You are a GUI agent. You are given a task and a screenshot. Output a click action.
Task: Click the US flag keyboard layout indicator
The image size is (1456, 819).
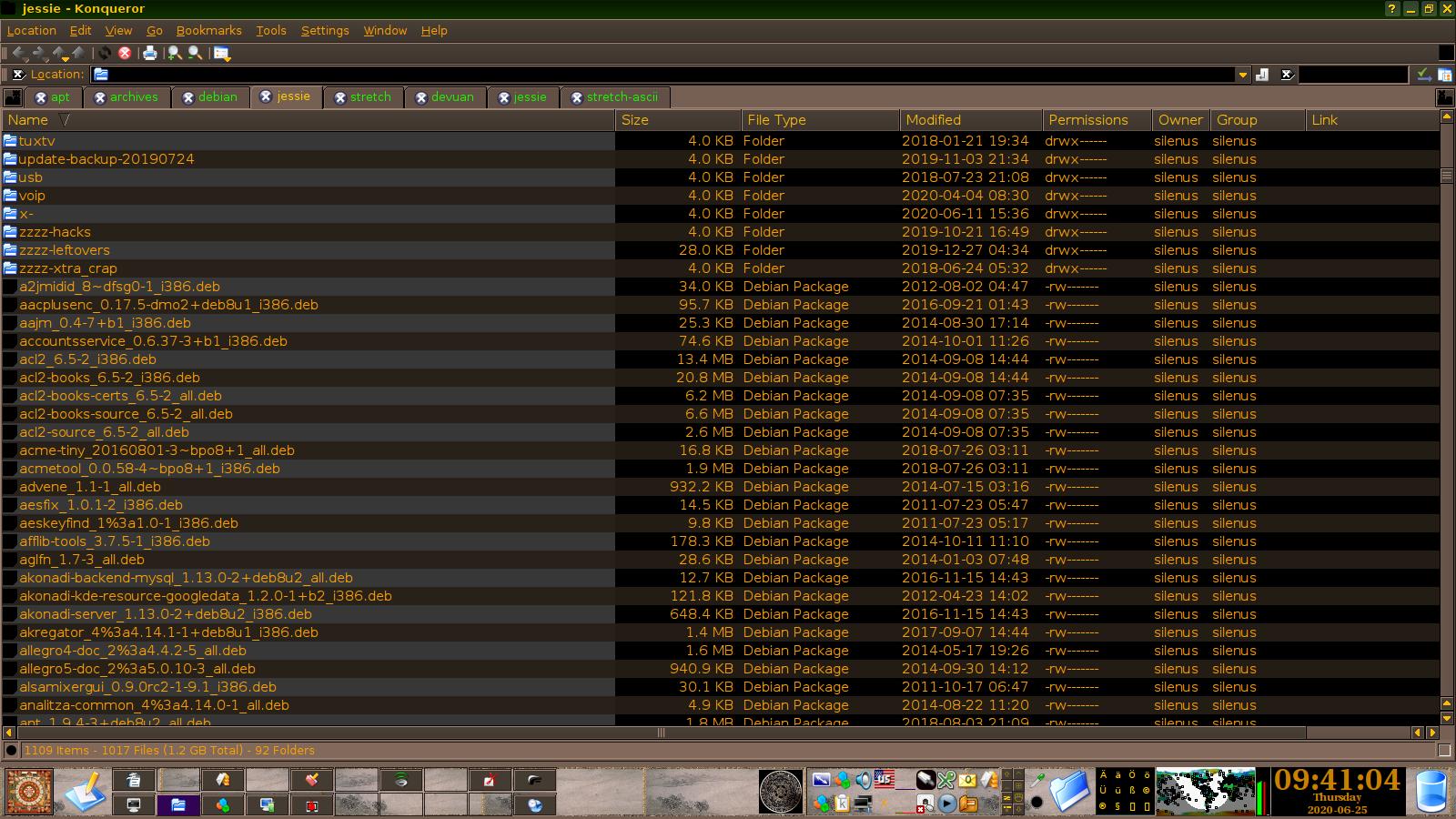884,779
